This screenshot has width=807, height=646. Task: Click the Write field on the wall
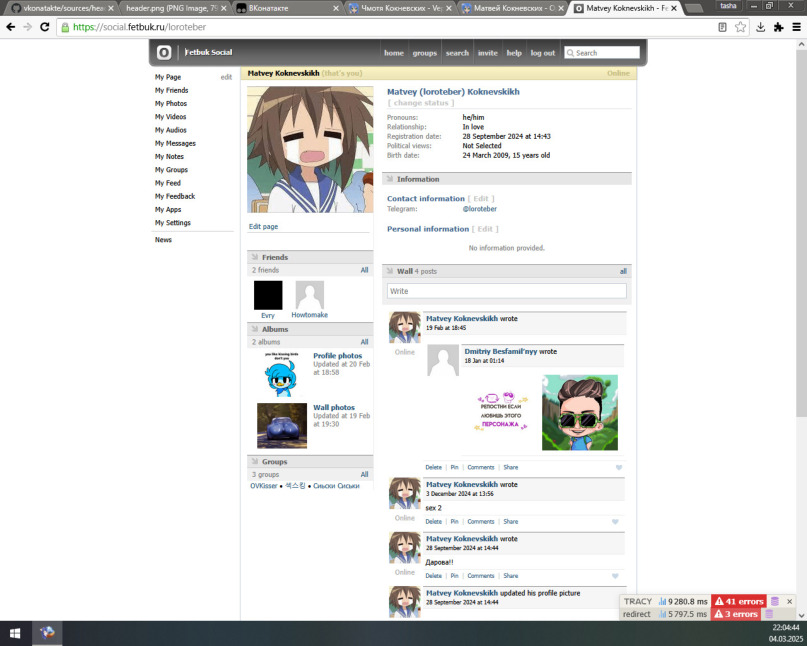pyautogui.click(x=506, y=291)
